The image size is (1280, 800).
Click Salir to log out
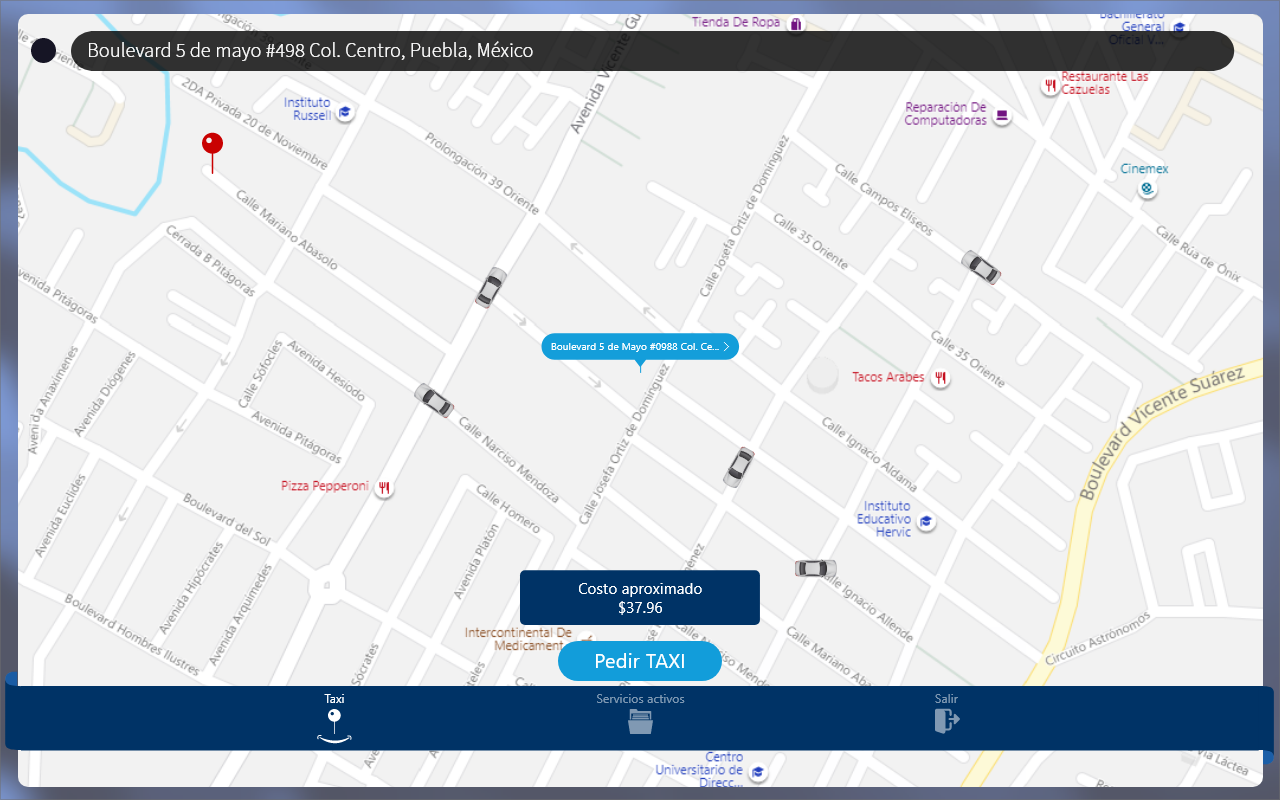(946, 714)
